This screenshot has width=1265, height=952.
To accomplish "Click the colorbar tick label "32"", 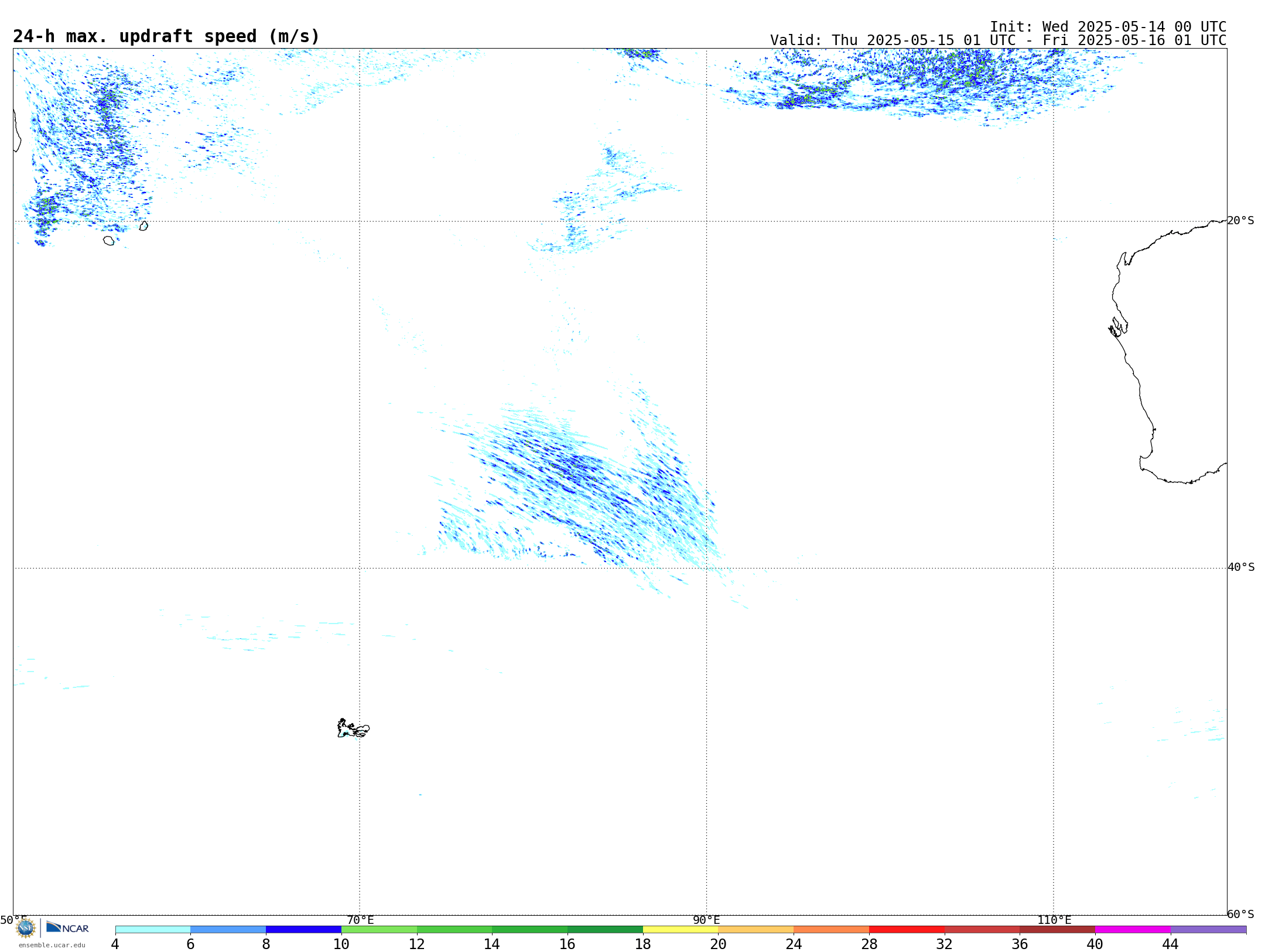I will point(945,944).
